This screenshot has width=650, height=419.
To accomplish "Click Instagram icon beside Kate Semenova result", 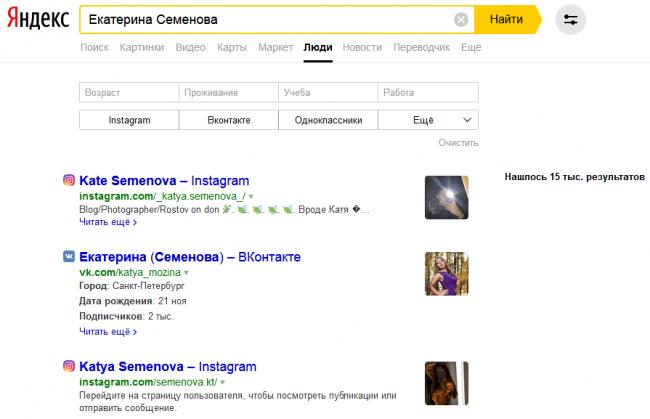I will 69,181.
